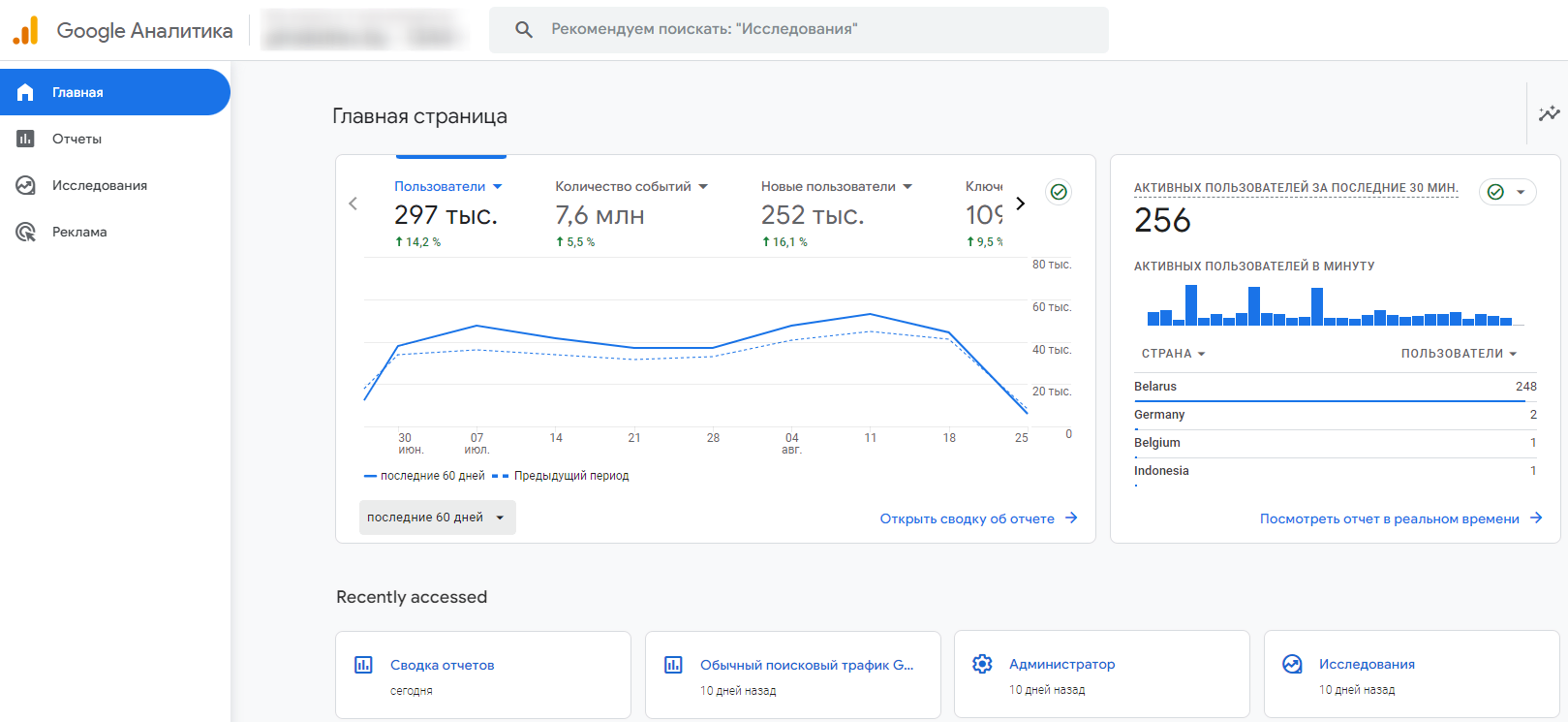Screen dimensions: 1568x722
Task: Click the Advertising sidebar icon
Action: (x=25, y=232)
